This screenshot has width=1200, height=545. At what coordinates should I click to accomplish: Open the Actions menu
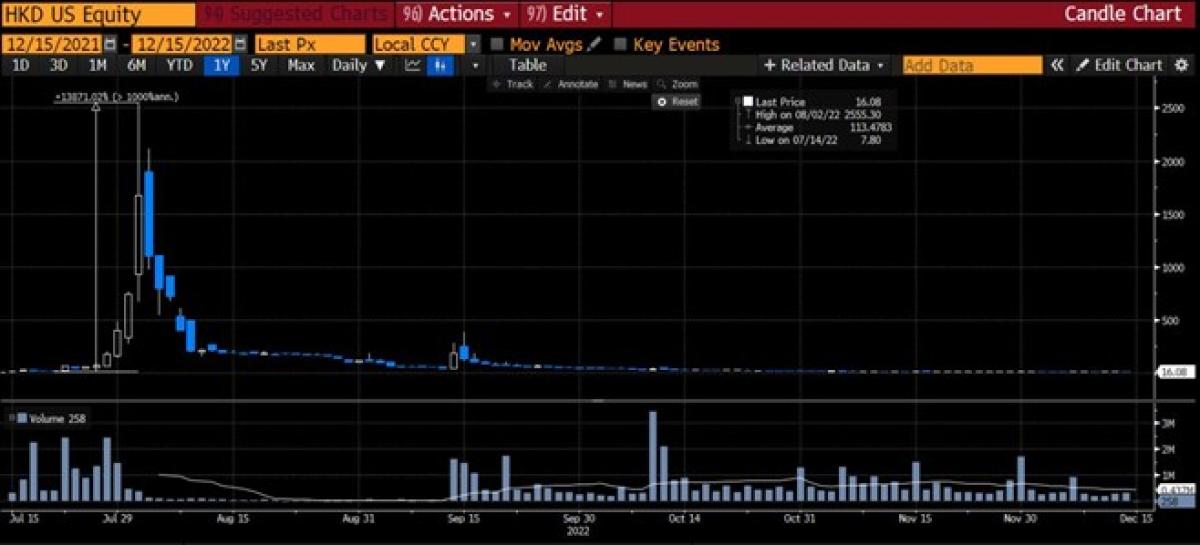pyautogui.click(x=456, y=14)
